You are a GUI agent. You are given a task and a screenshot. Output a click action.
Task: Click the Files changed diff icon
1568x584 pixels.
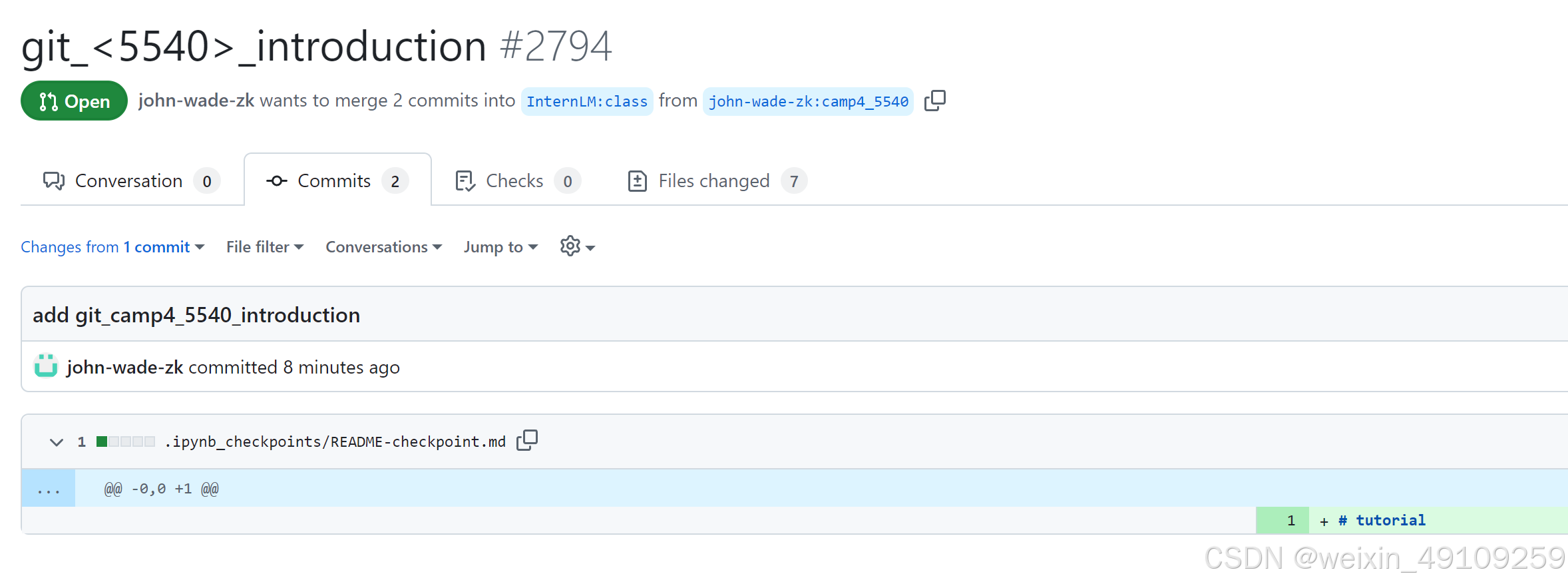click(x=638, y=180)
